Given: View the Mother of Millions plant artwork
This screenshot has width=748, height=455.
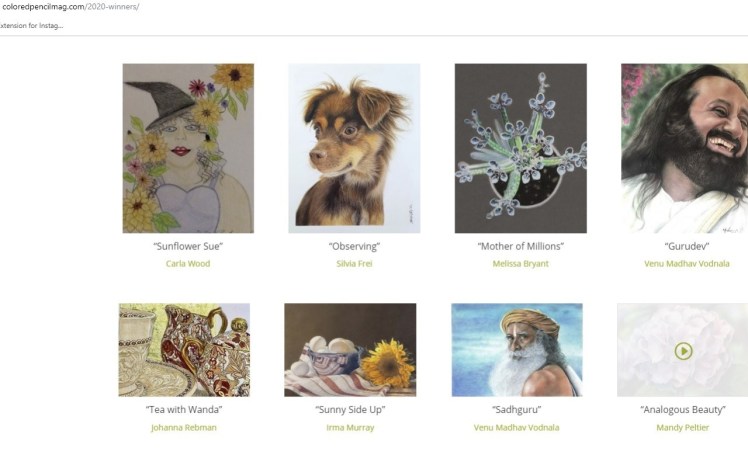Looking at the screenshot, I should click(520, 148).
